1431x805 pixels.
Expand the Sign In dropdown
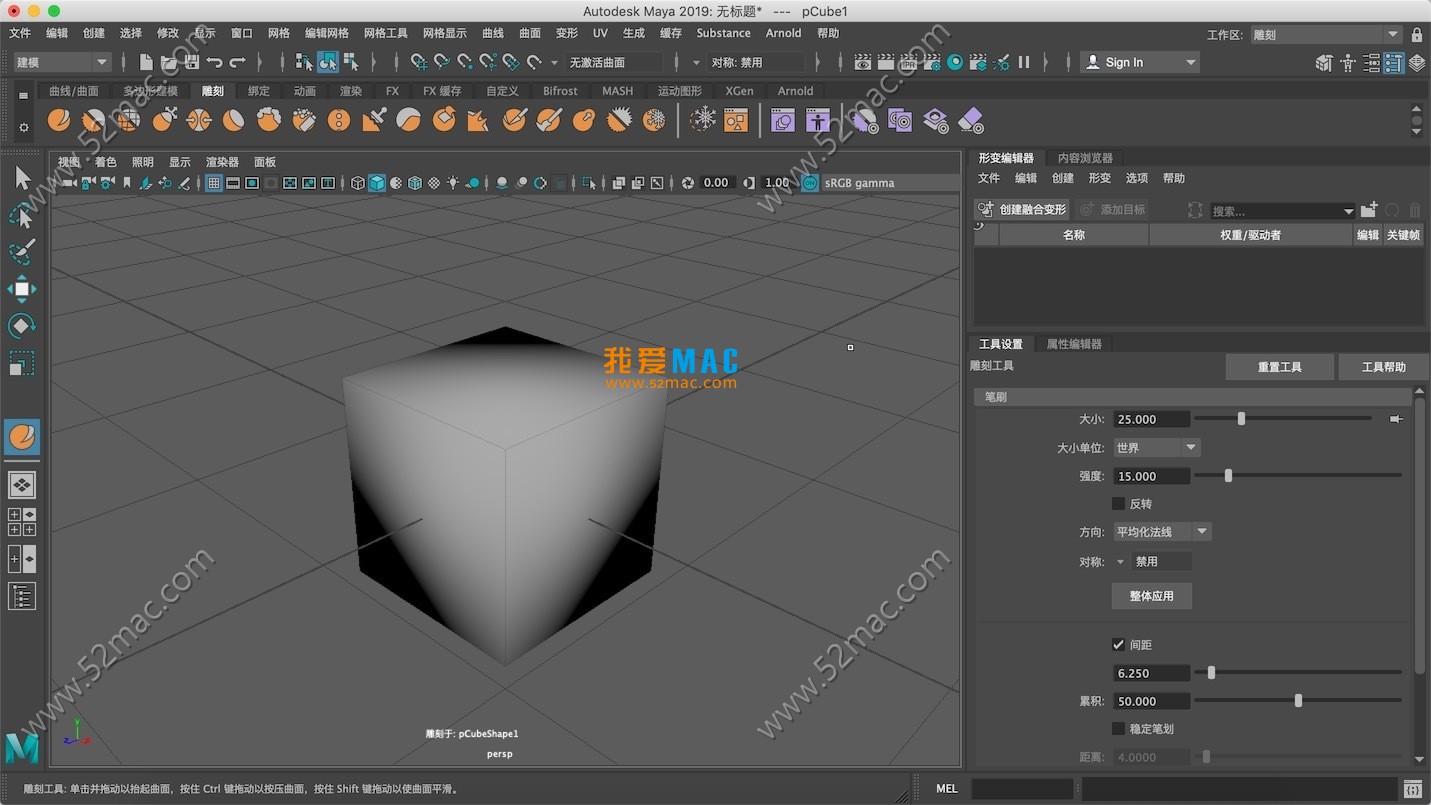coord(1140,62)
